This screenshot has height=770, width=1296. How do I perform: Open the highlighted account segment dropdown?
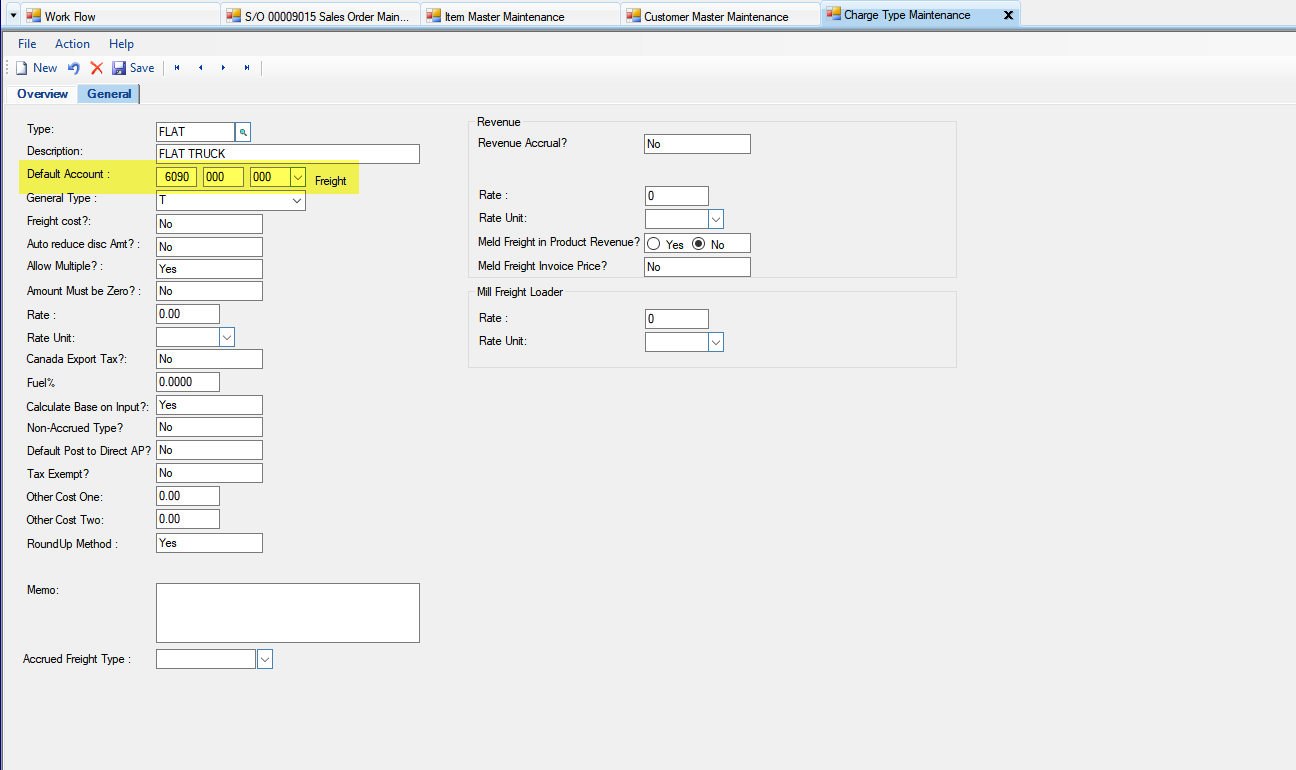pyautogui.click(x=297, y=176)
